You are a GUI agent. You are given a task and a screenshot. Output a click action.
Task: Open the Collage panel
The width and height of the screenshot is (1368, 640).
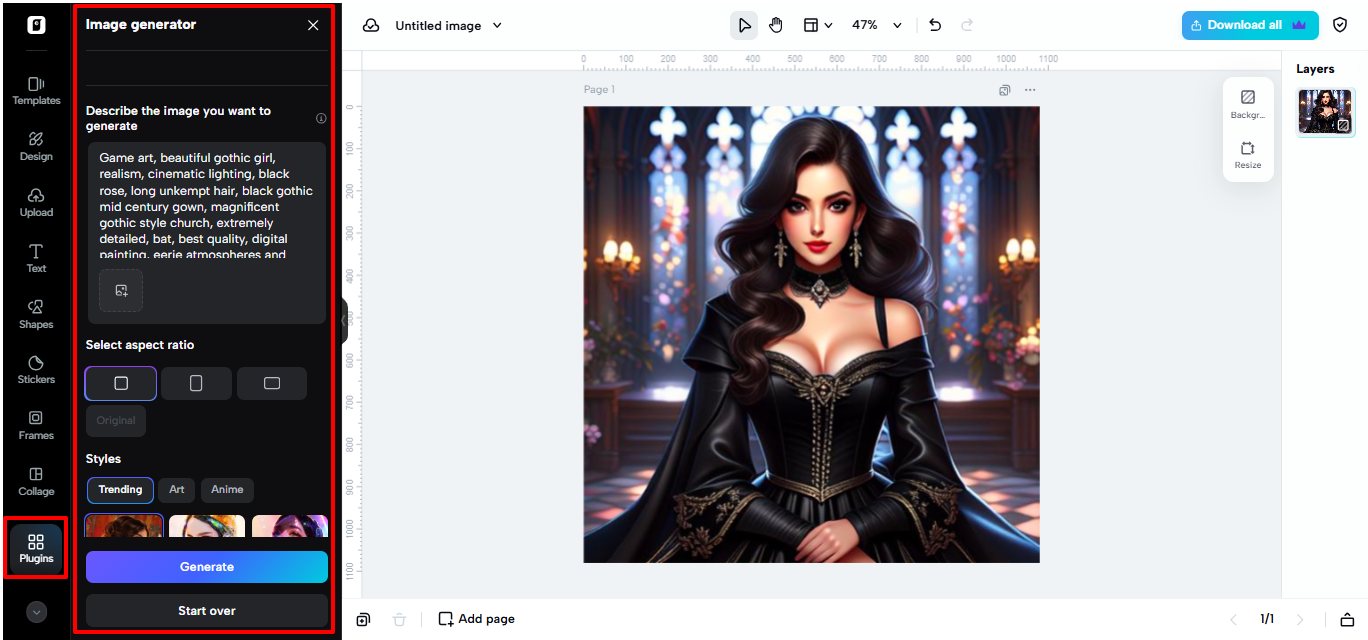coord(36,482)
